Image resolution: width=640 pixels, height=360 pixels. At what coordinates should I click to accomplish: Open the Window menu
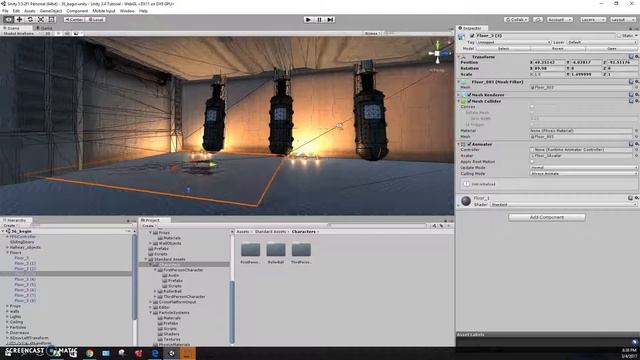(x=127, y=11)
